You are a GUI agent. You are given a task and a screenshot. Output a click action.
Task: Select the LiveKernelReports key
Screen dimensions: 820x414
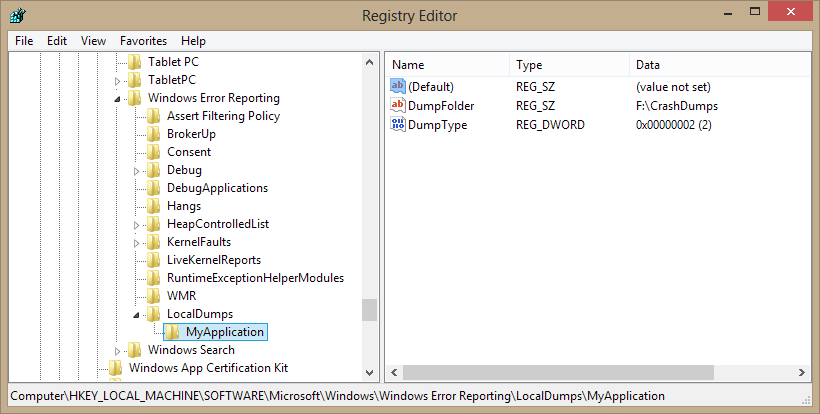tap(214, 260)
